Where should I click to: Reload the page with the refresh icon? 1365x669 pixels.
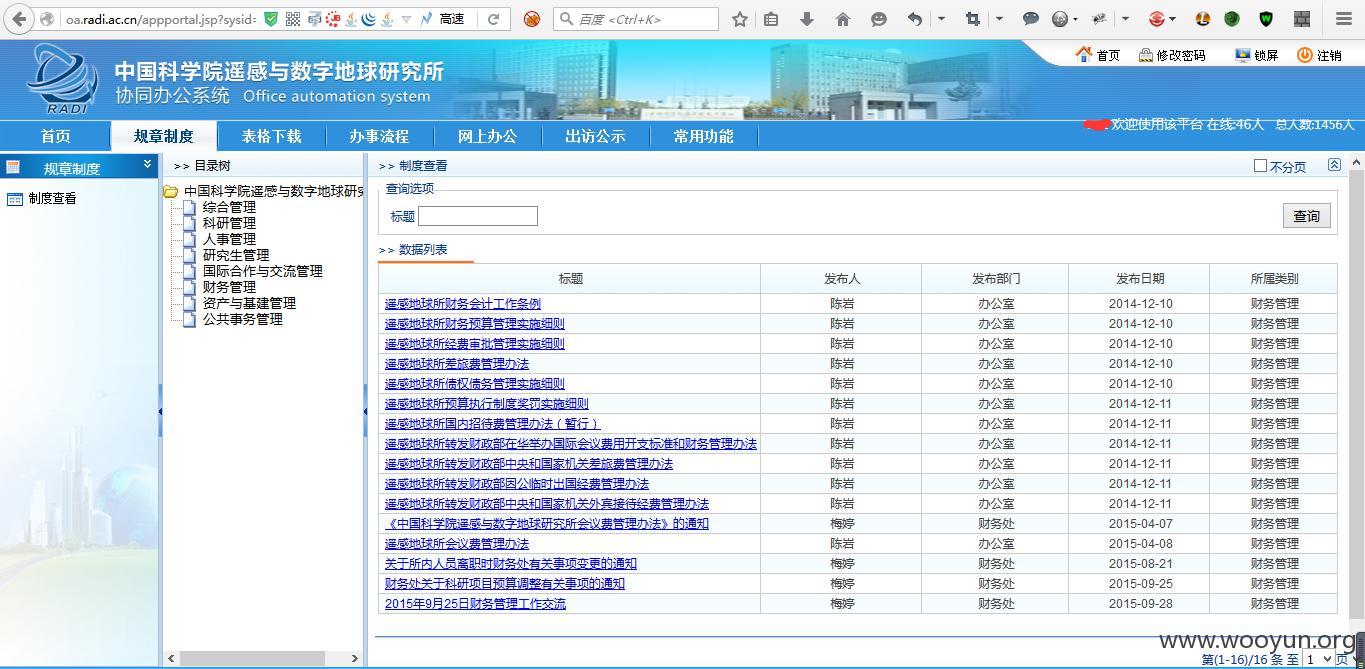point(493,19)
